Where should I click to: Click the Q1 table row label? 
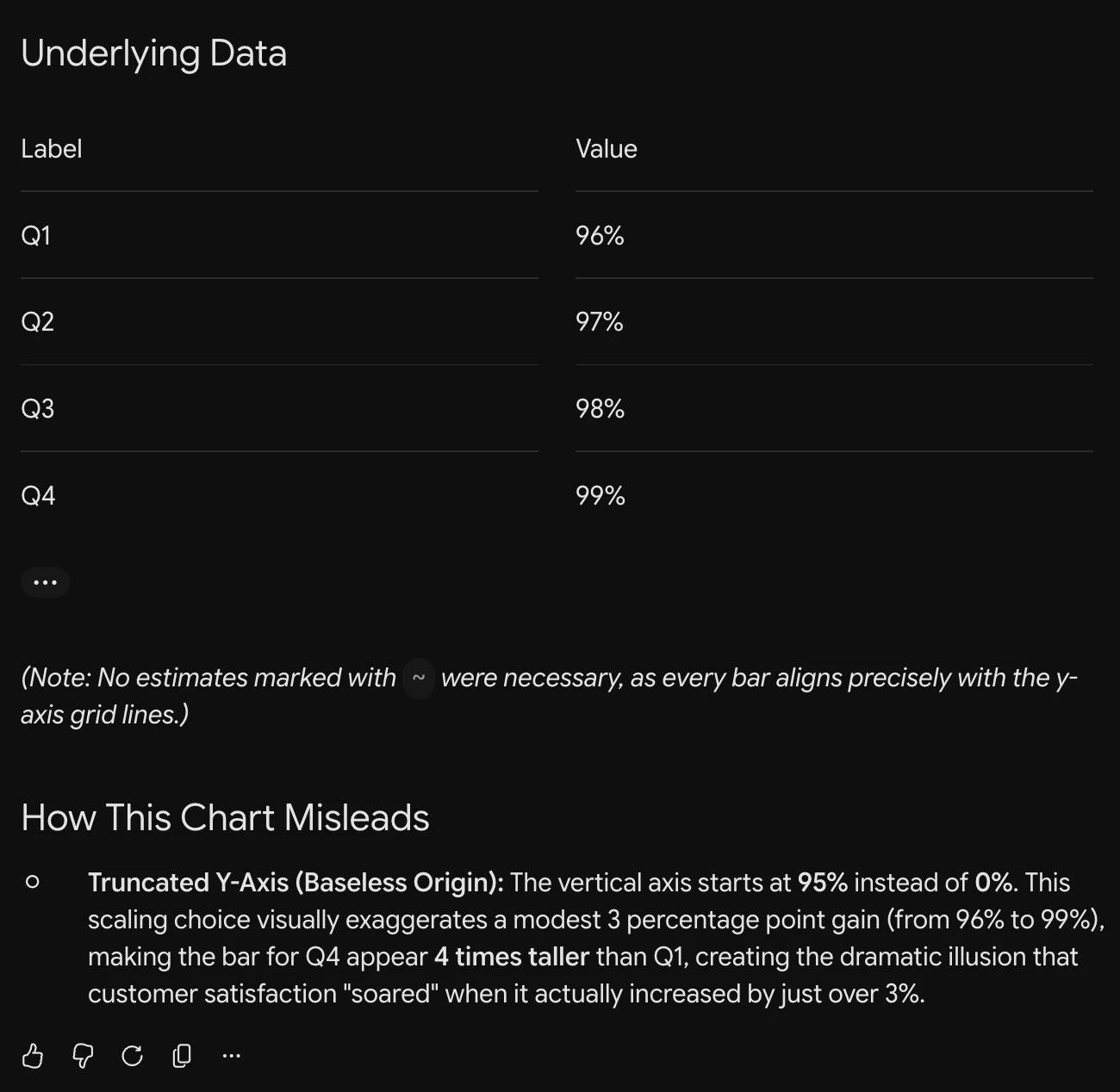coord(36,235)
